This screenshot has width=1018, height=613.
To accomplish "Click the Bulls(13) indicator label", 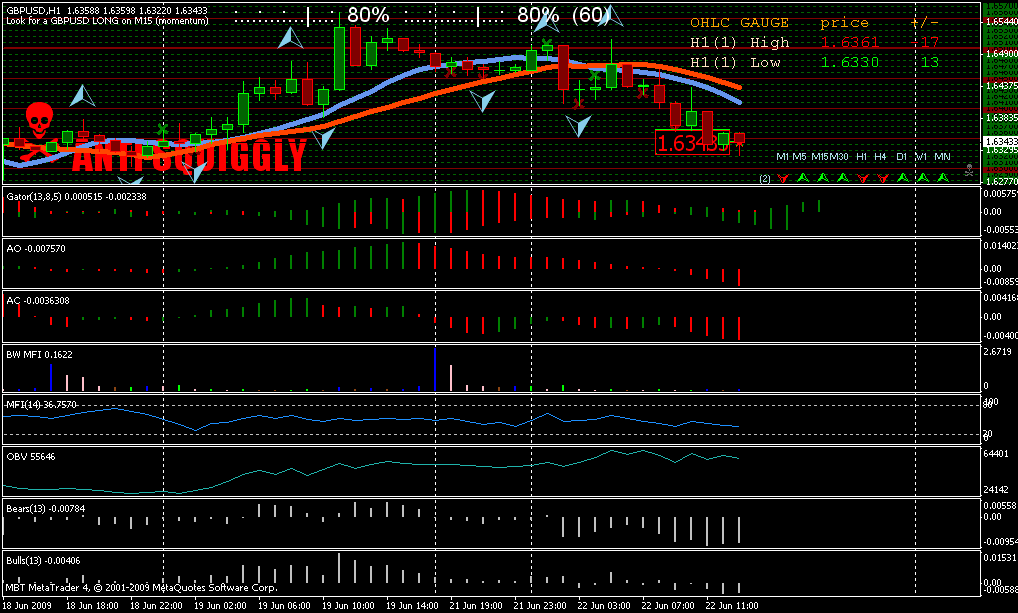I will [43, 560].
